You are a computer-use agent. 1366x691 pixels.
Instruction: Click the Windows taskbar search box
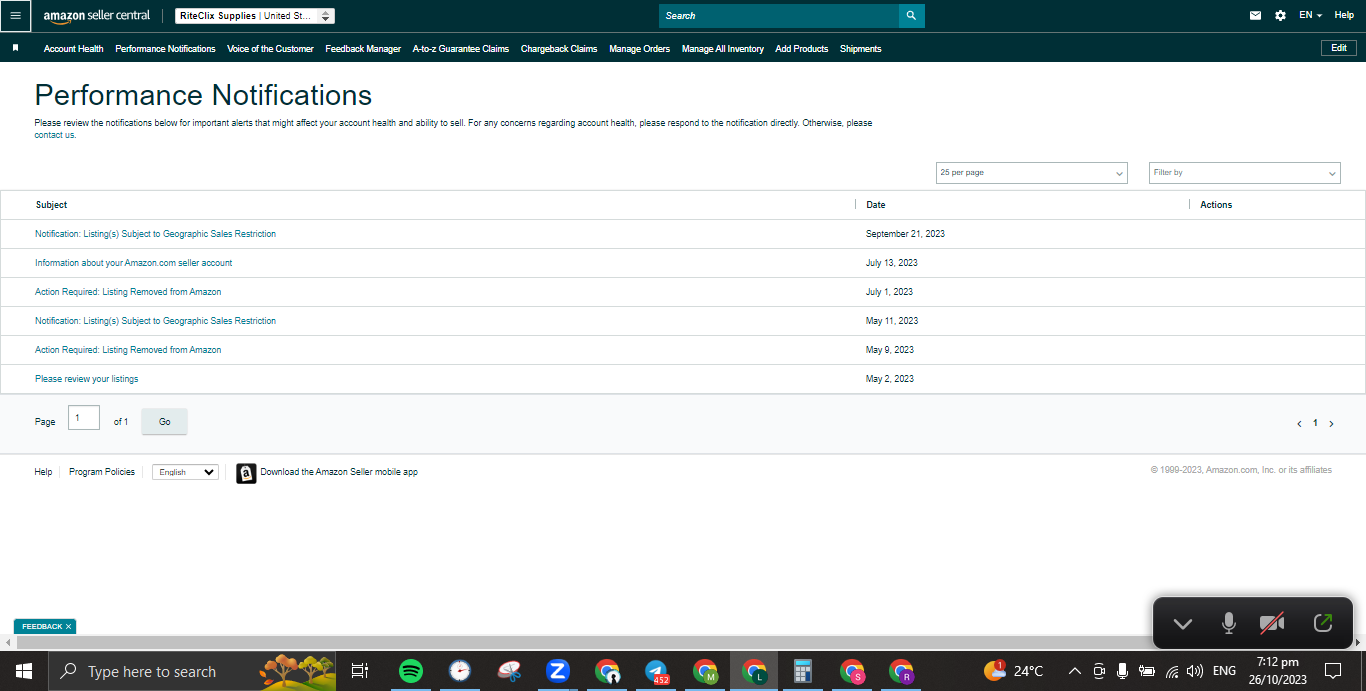tap(194, 671)
